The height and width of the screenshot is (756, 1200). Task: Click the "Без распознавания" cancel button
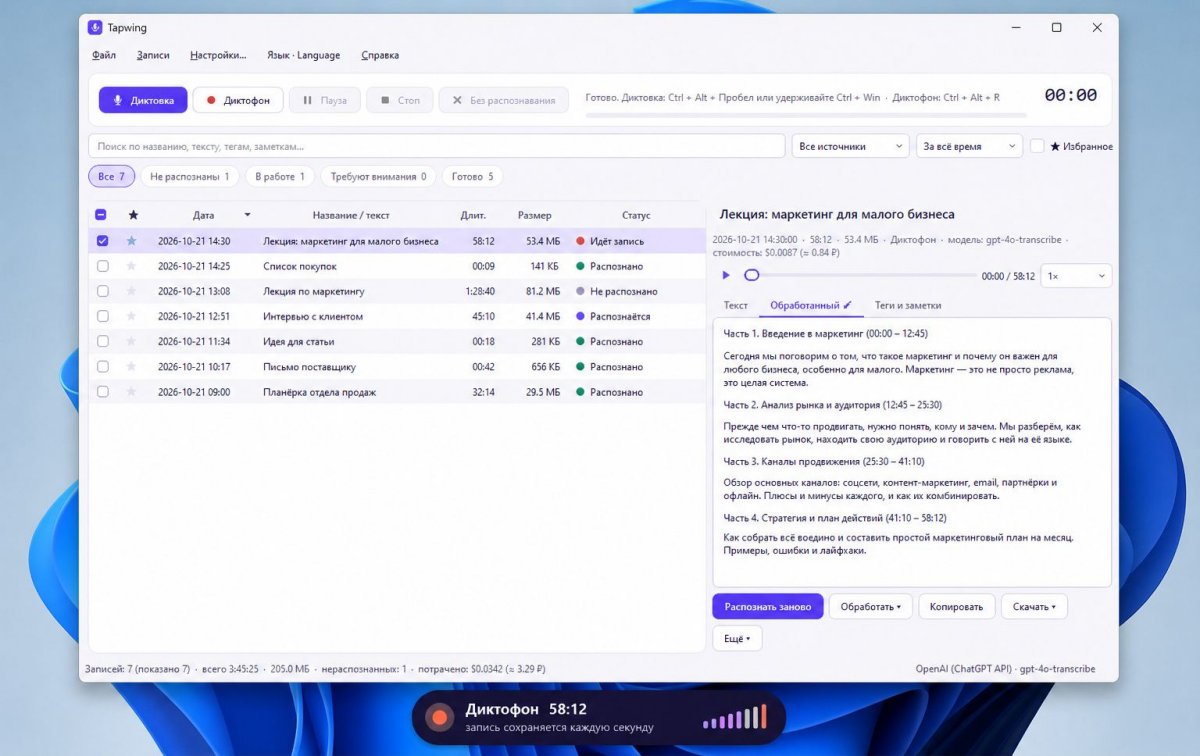(504, 100)
